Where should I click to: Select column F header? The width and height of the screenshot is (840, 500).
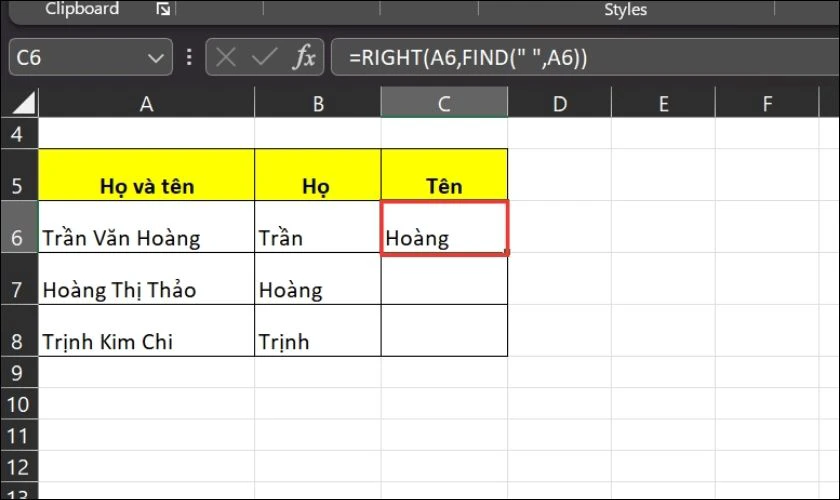click(767, 103)
